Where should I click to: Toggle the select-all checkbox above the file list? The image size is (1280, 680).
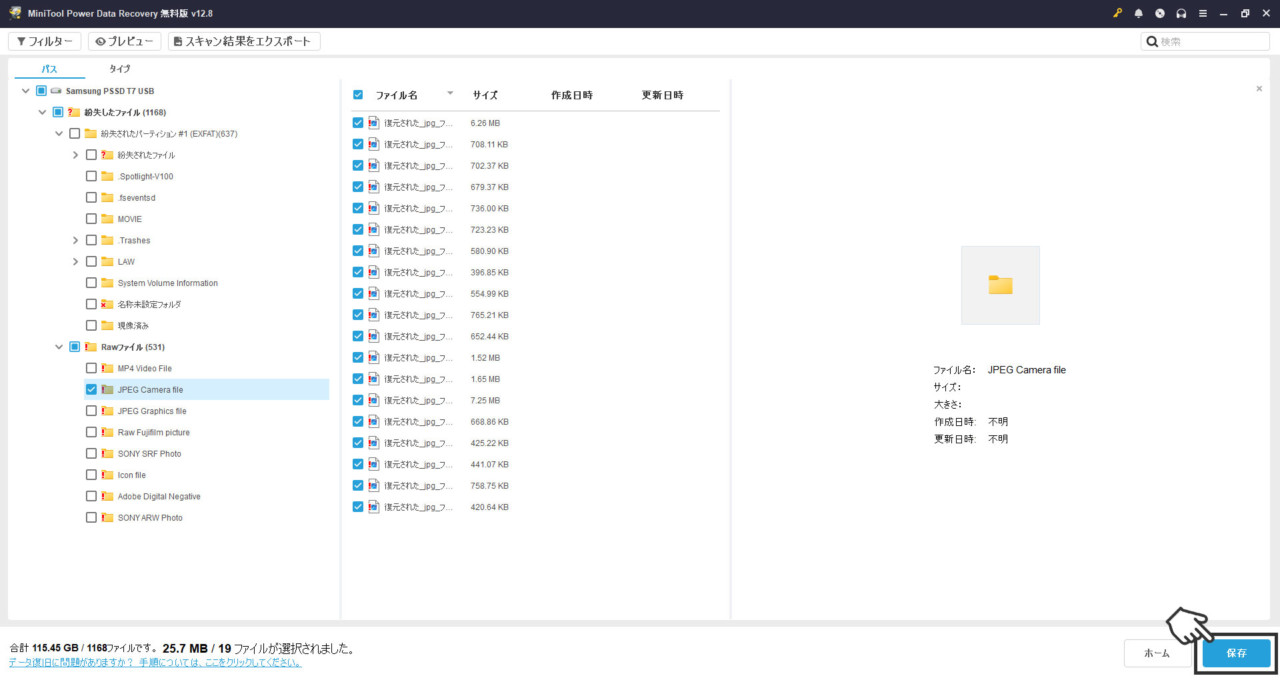[357, 94]
